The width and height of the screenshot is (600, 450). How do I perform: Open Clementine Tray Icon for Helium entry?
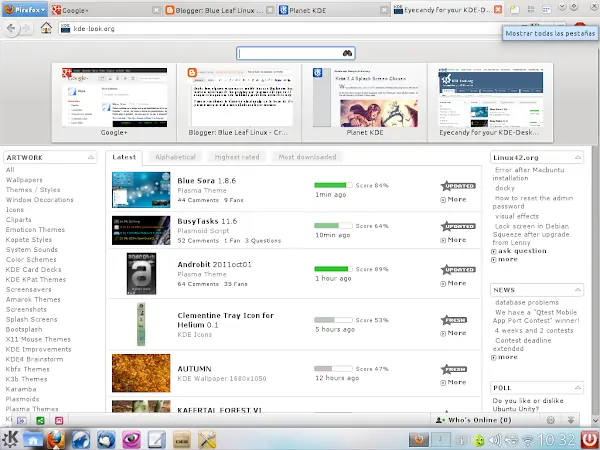tap(225, 320)
